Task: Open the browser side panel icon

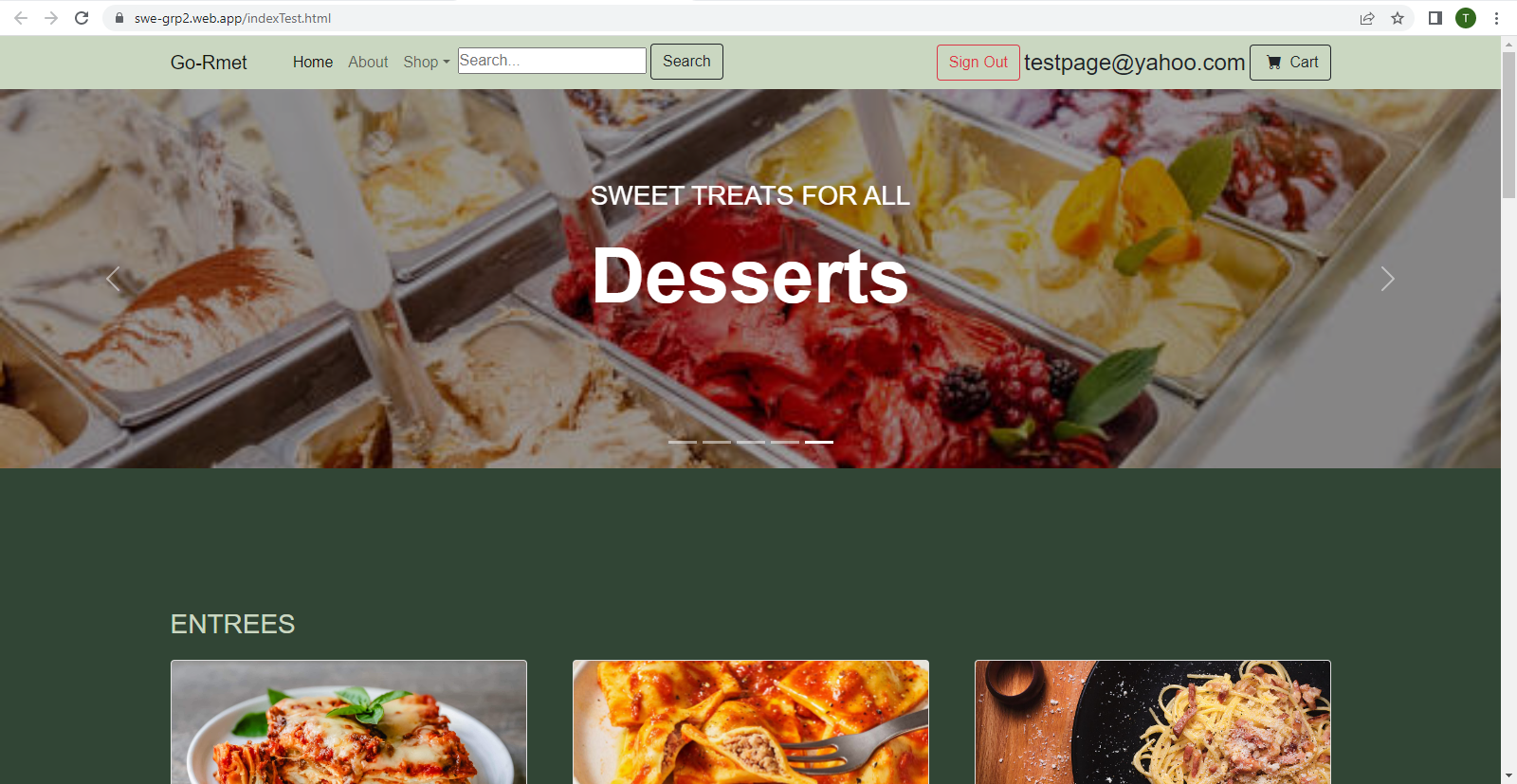Action: 1435,18
